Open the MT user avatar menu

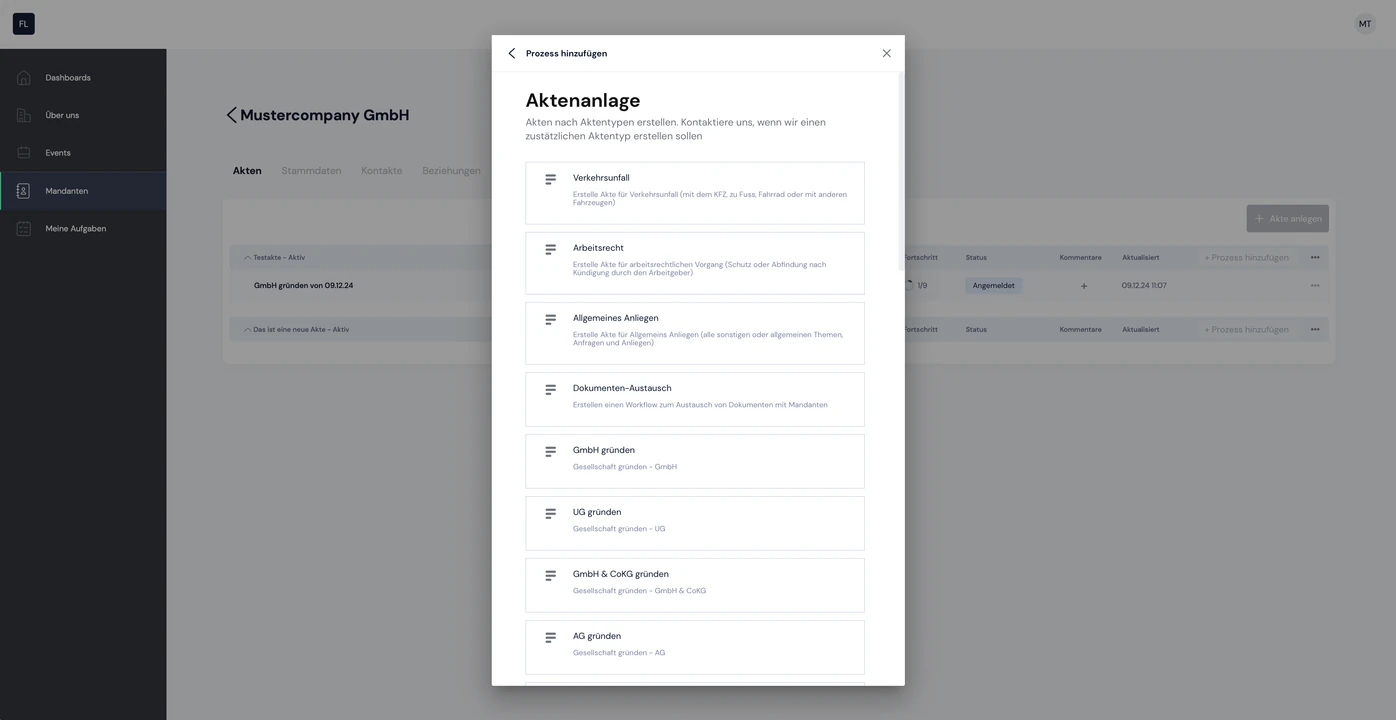coord(1365,24)
